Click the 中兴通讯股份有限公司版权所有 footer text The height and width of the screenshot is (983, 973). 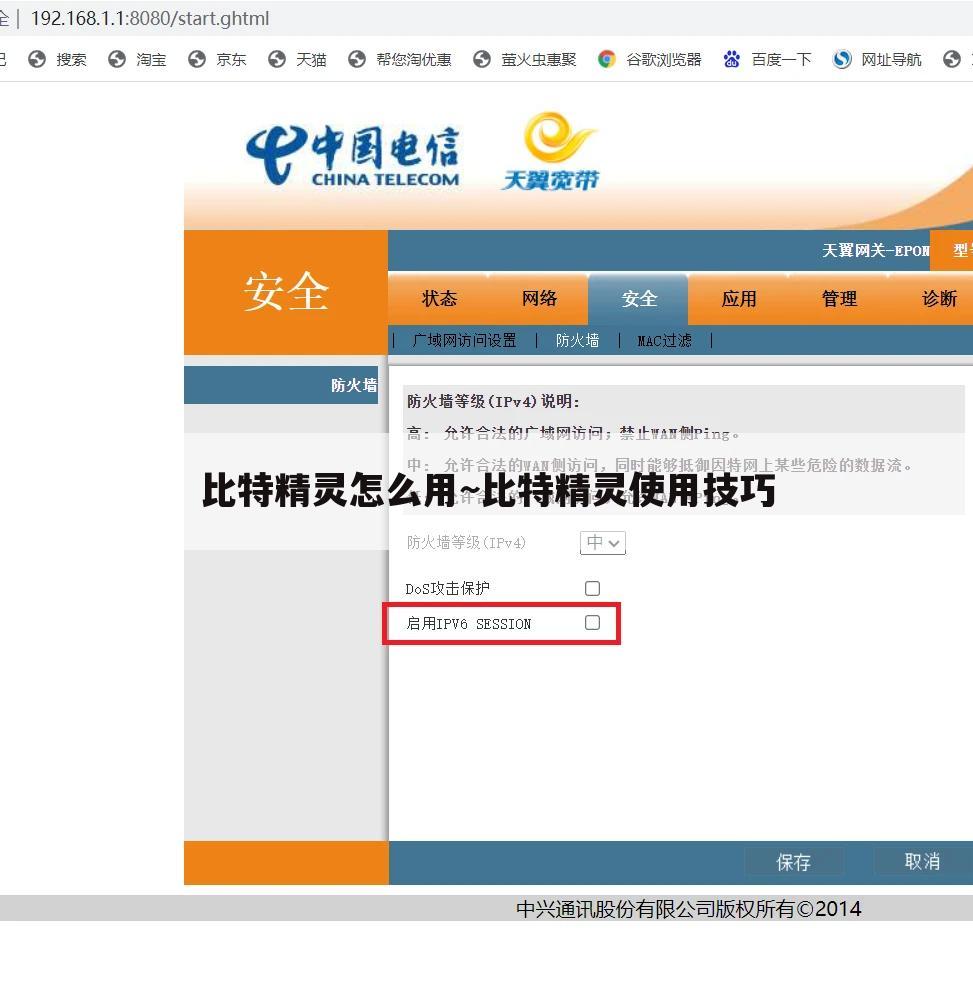pos(688,908)
